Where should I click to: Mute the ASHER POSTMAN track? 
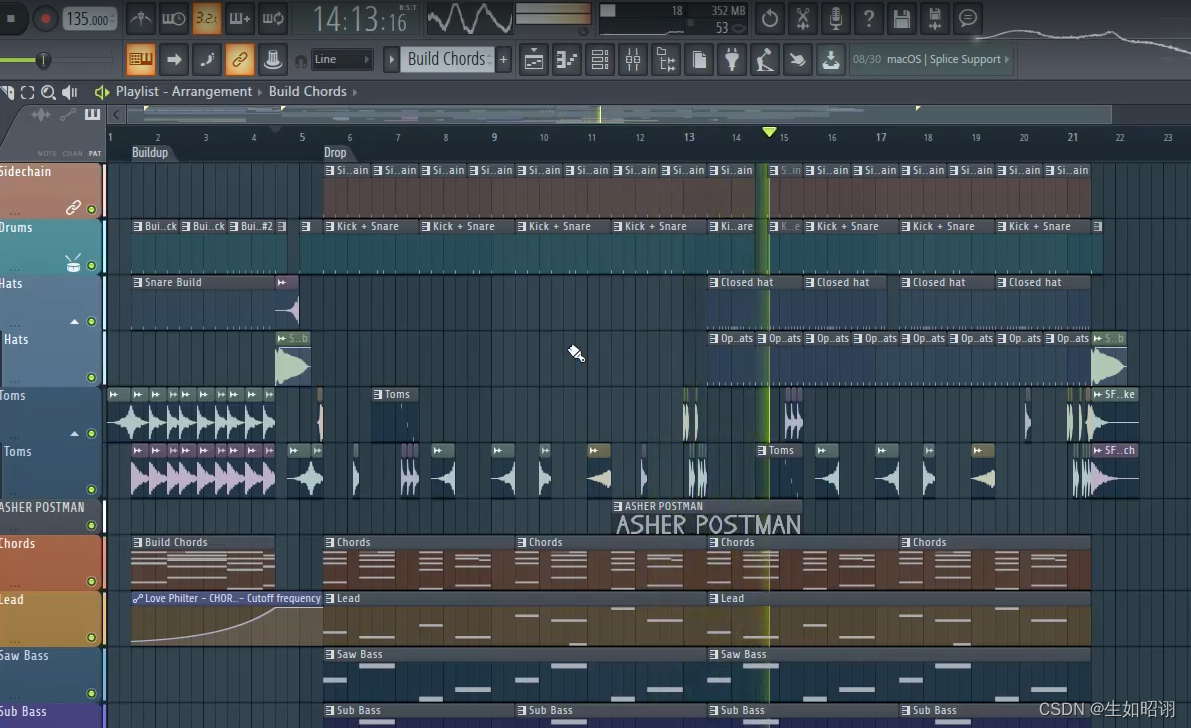coord(91,525)
